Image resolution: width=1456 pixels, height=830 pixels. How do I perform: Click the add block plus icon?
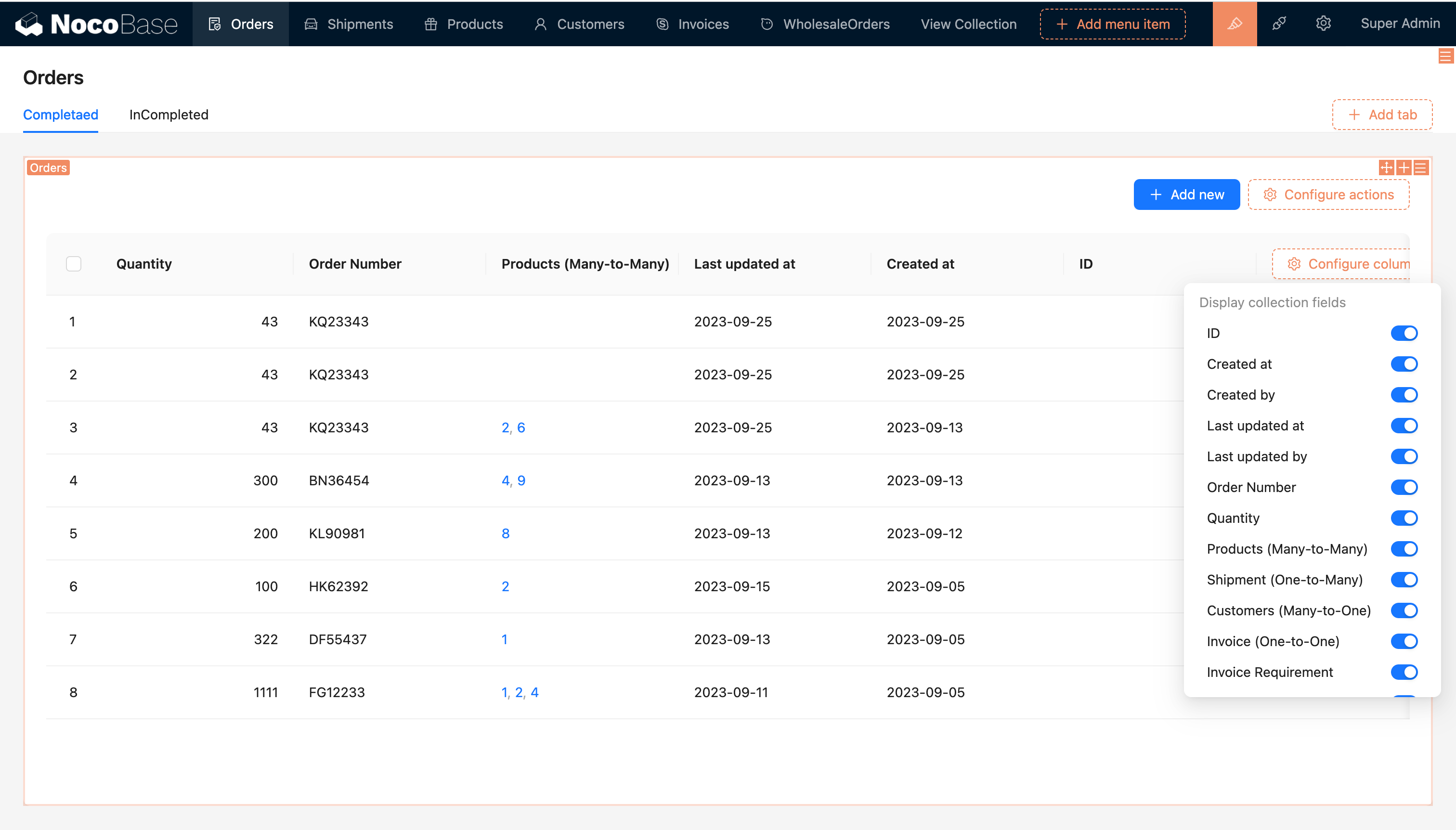click(1404, 168)
